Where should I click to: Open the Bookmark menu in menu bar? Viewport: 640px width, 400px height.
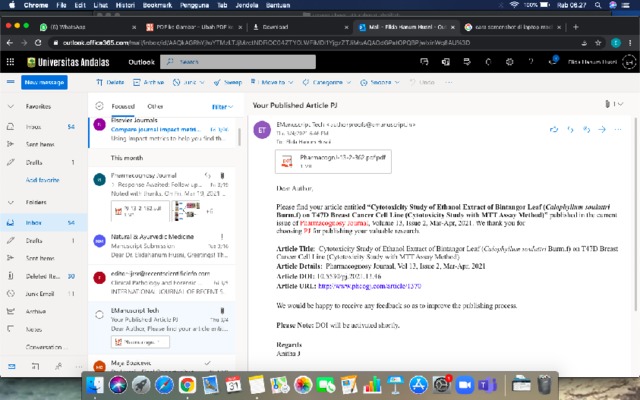coord(157,5)
